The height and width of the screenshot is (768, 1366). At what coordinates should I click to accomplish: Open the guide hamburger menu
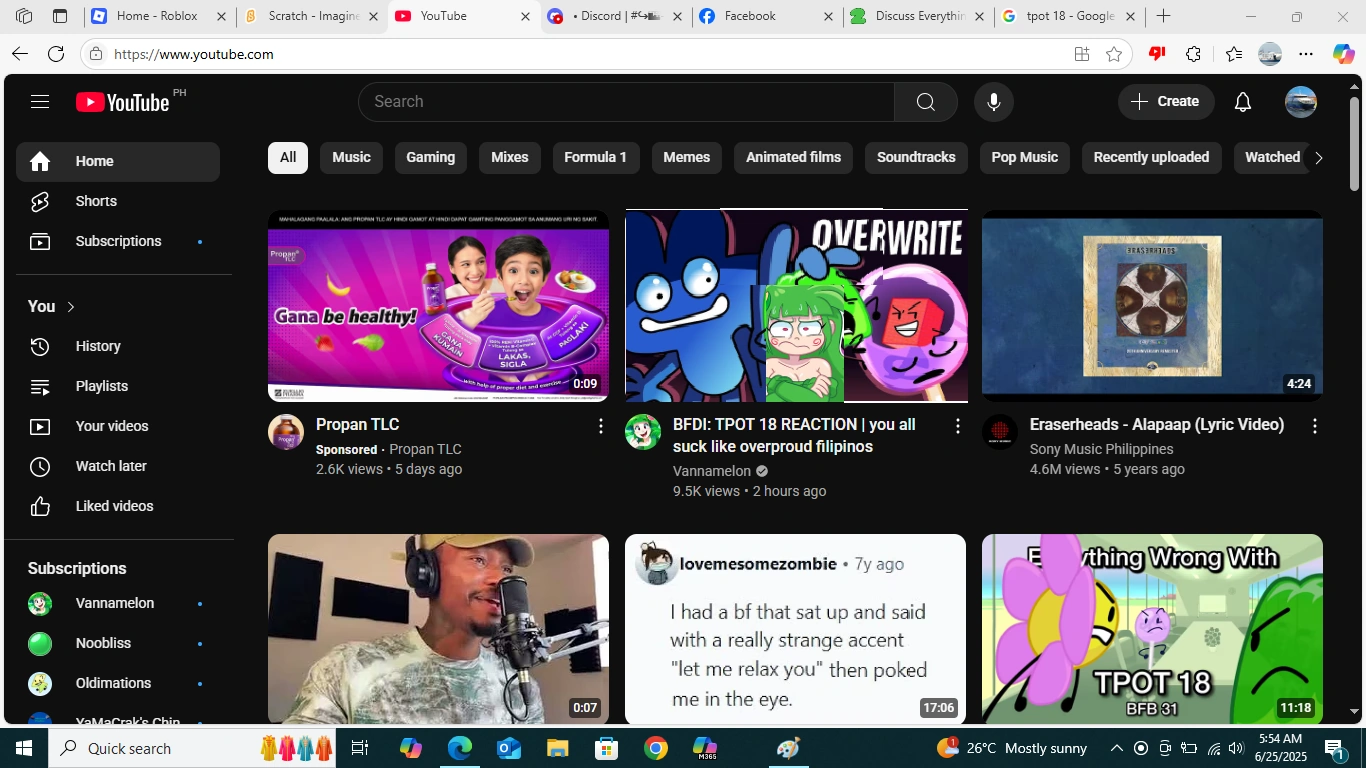pos(40,101)
